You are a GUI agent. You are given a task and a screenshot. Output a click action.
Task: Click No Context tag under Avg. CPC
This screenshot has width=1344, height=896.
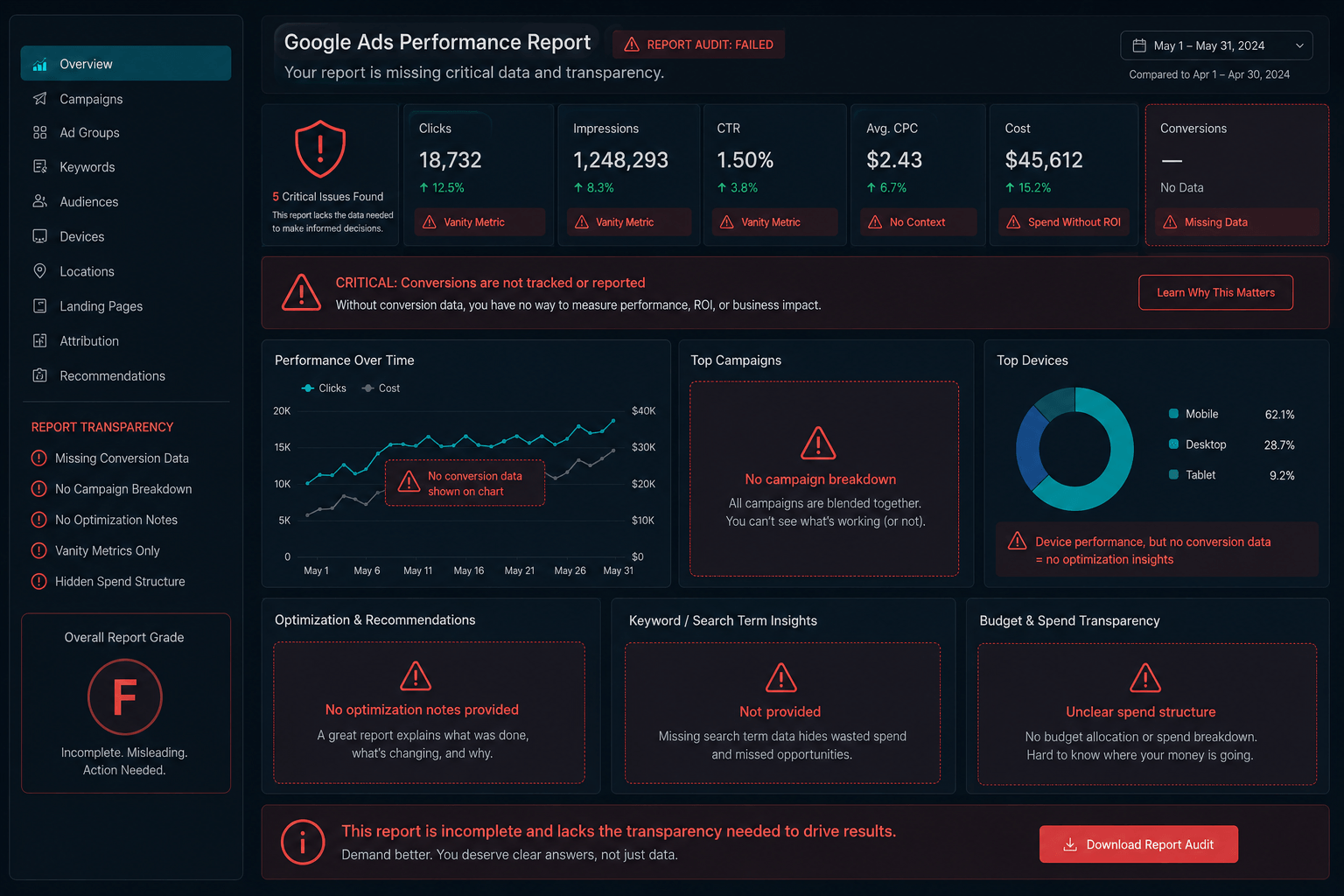coord(918,222)
